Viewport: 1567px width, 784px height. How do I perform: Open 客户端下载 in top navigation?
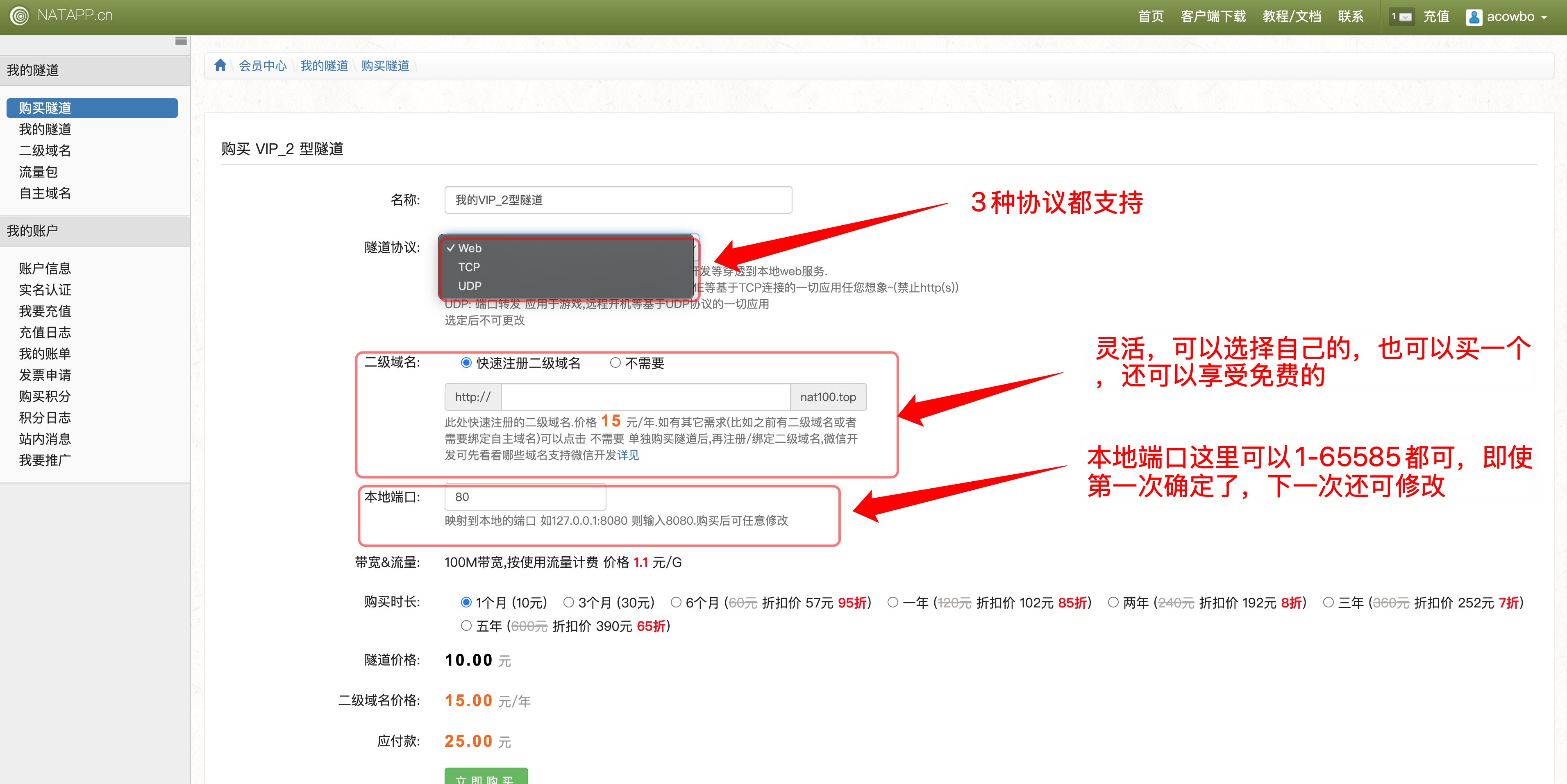[1213, 16]
